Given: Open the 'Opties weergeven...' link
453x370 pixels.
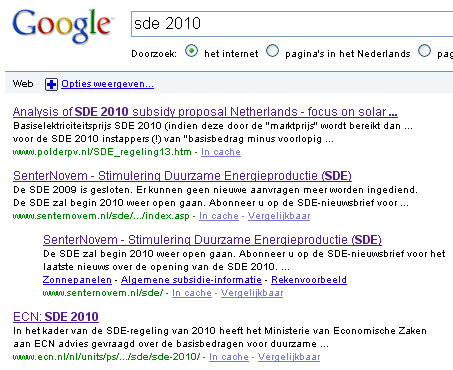Looking at the screenshot, I should 107,84.
